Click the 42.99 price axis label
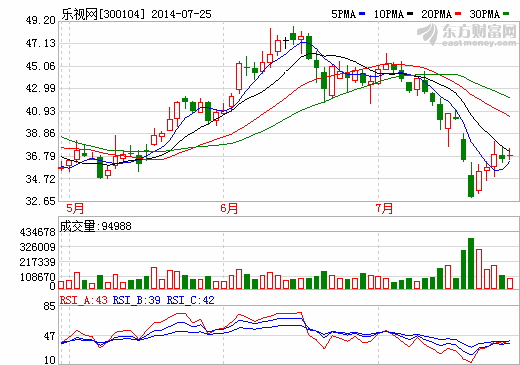520x365 pixels. [x=40, y=88]
